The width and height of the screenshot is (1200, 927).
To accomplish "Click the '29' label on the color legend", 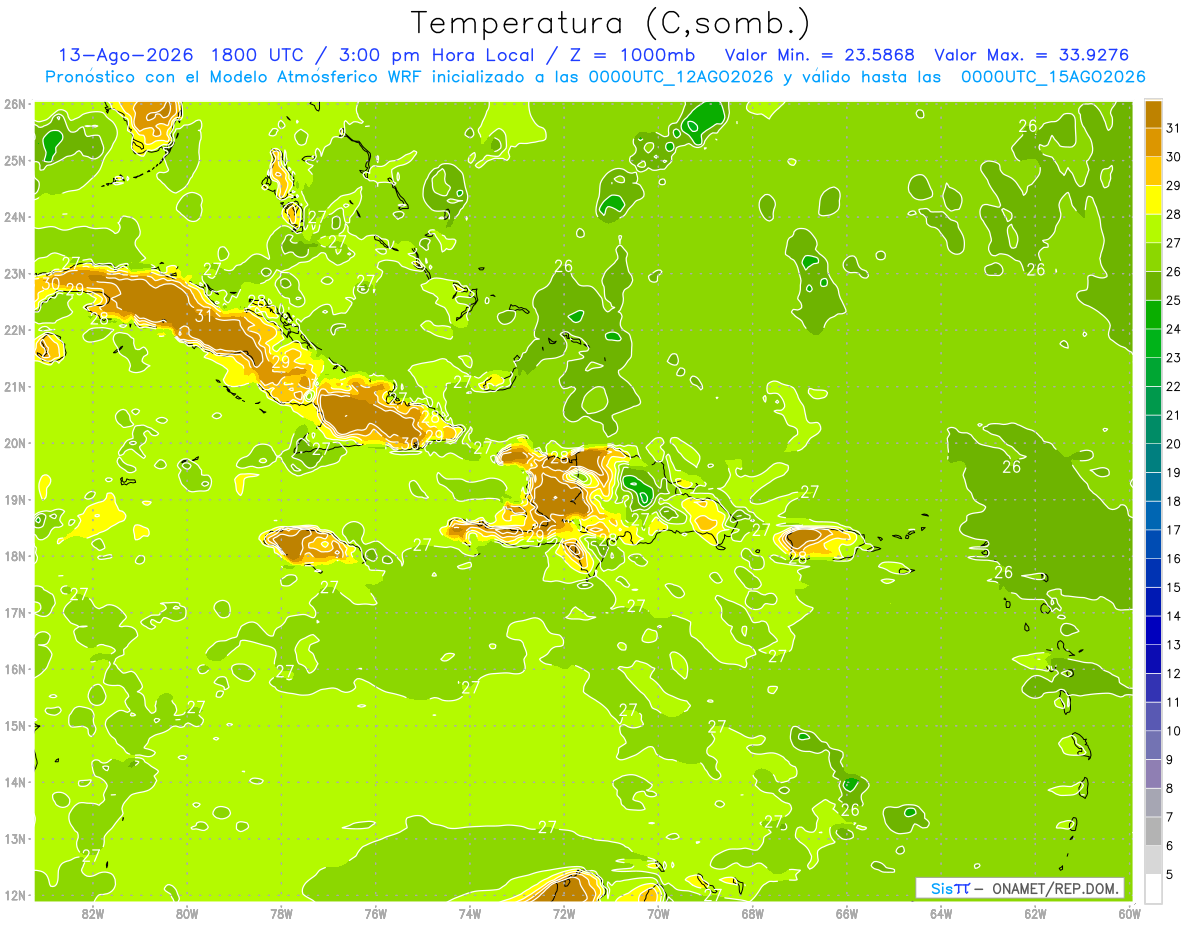I will (1173, 186).
